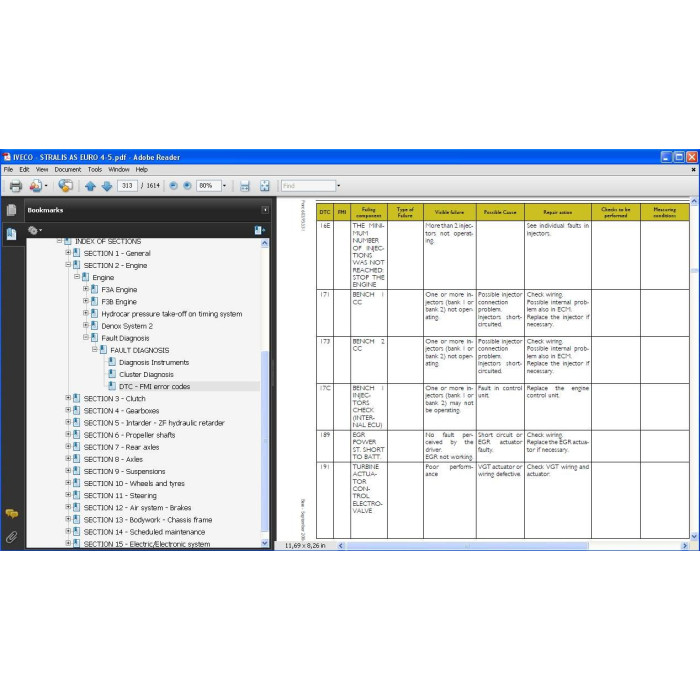Click the 'Repair action' column header
This screenshot has width=700, height=700.
[x=558, y=212]
